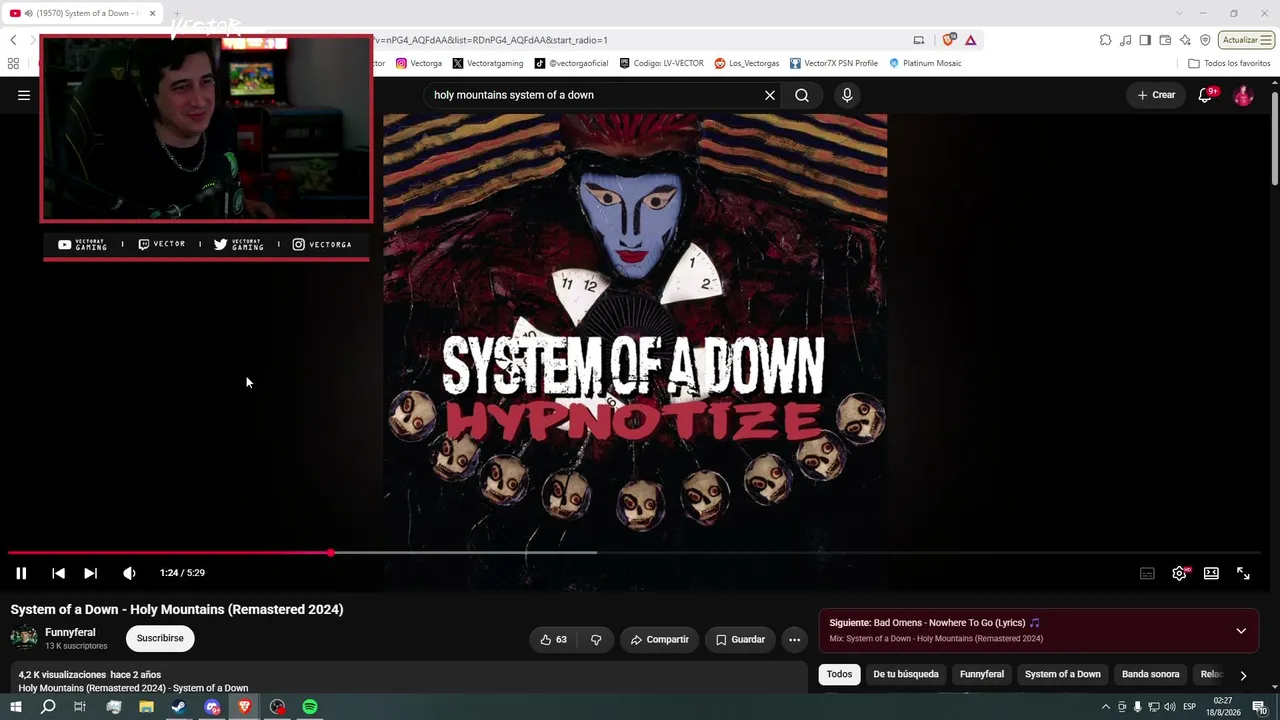This screenshot has width=1280, height=720.
Task: Mute the video volume
Action: click(x=129, y=573)
